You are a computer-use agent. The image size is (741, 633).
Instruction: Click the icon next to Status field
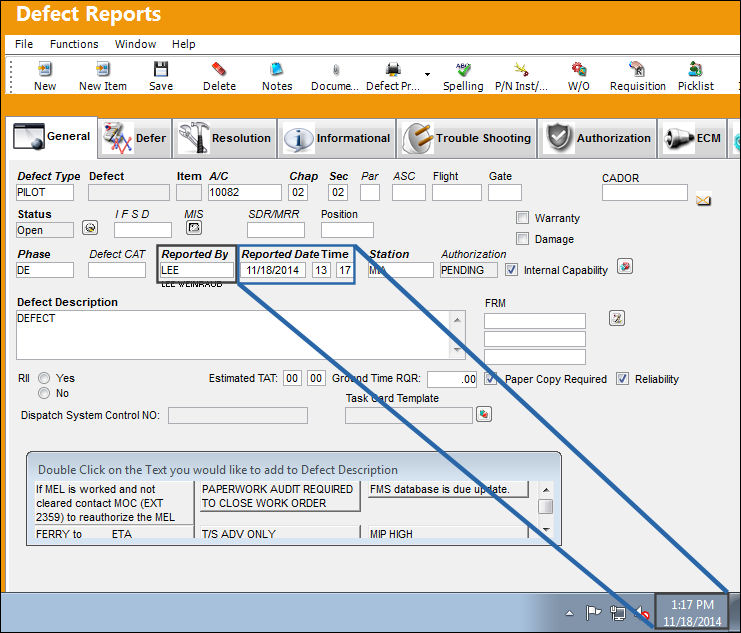90,228
